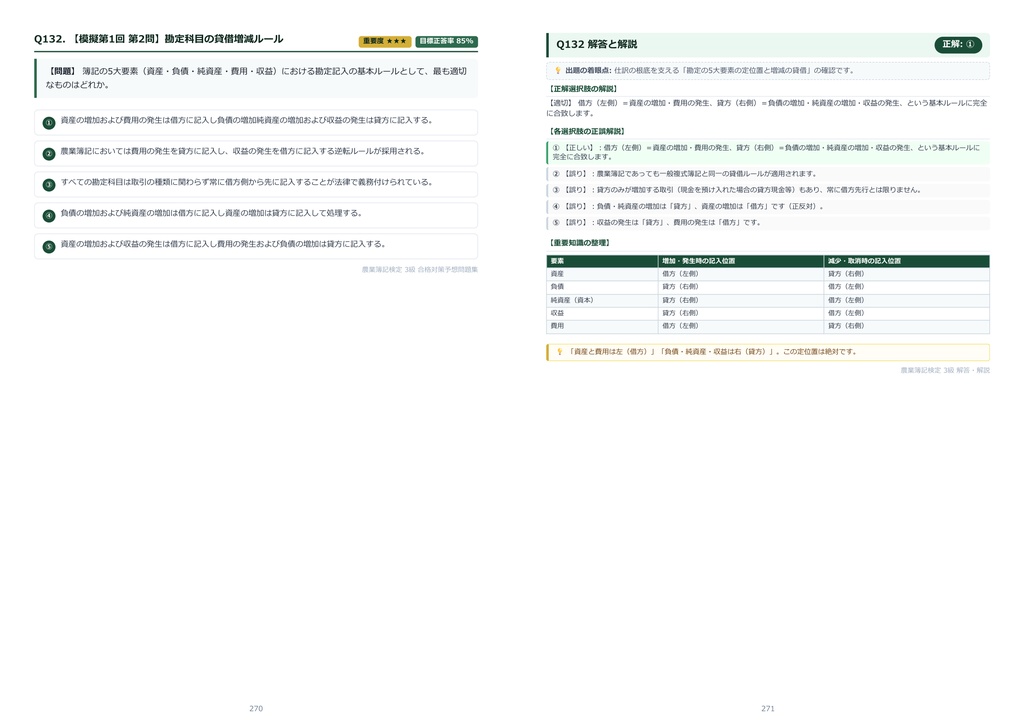Select answer option starting 資産の増加および費用の発生は借方
Screen dimensions: 1024x724
(256, 122)
